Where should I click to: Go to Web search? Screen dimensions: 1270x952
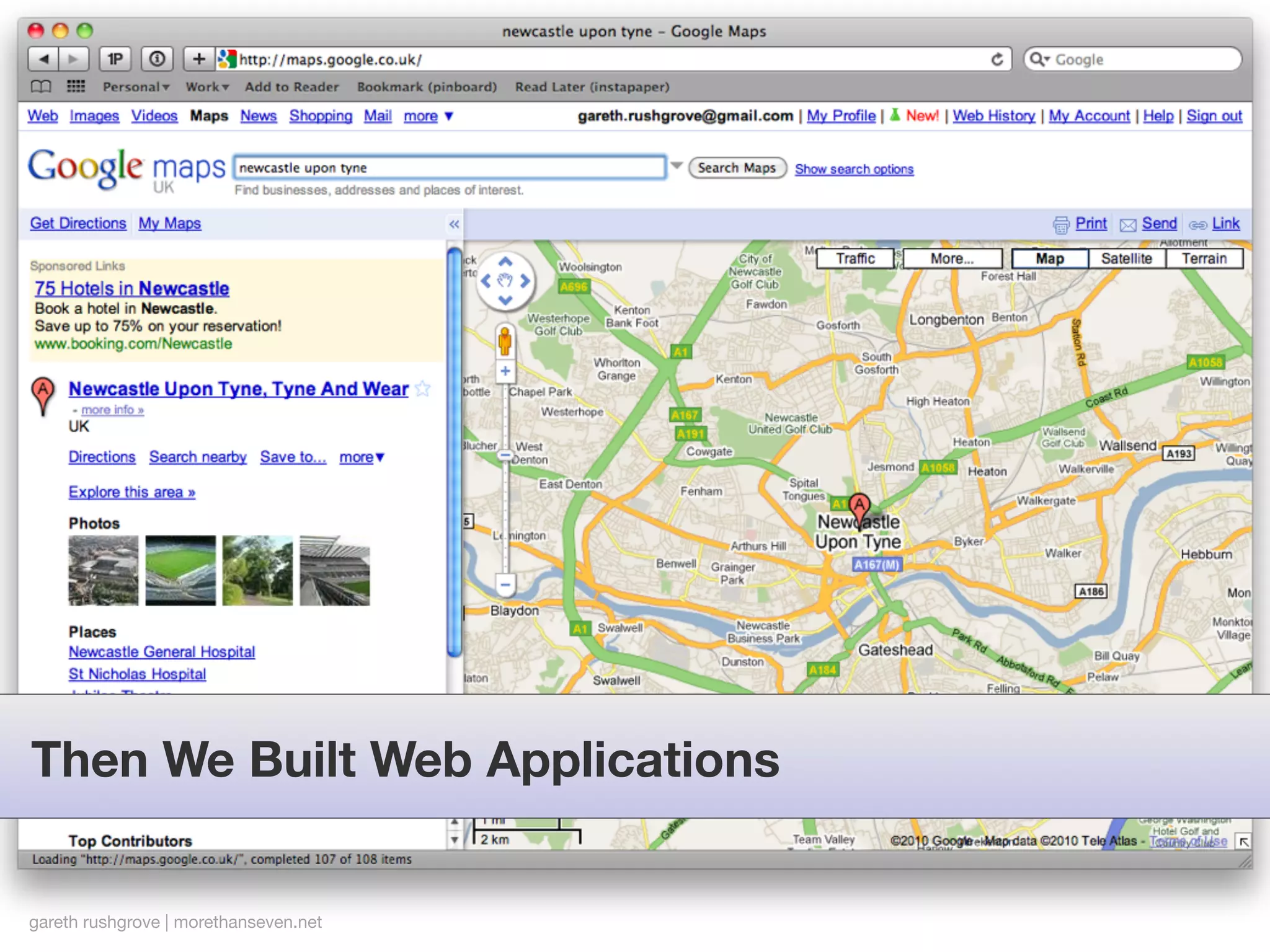point(43,116)
